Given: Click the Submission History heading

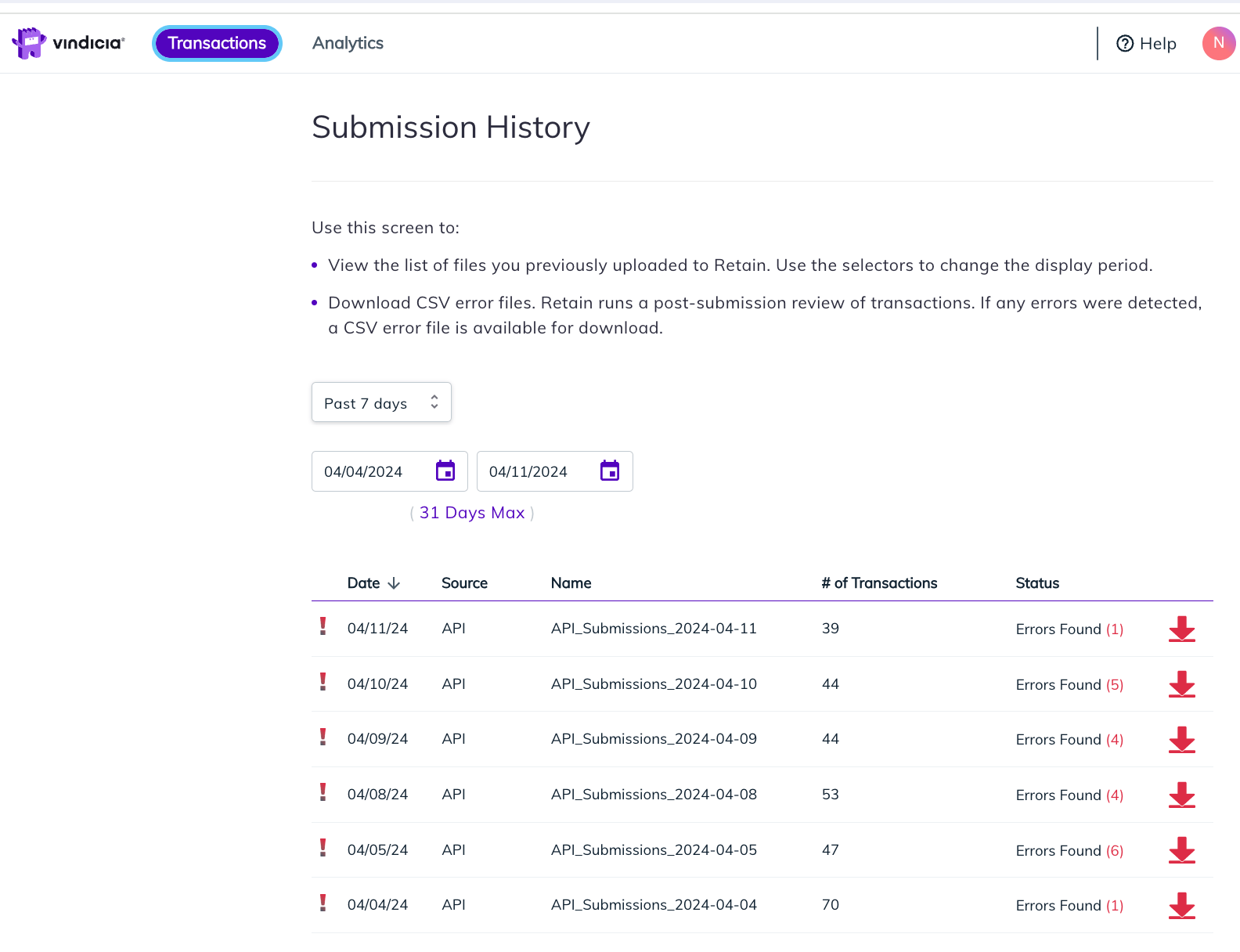Looking at the screenshot, I should 451,128.
